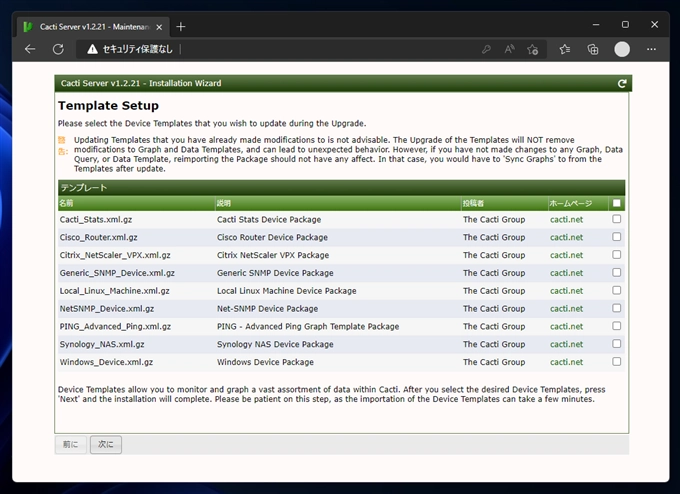The height and width of the screenshot is (494, 680).
Task: Check the Generic_SNMP_Device.xml.gz checkbox
Action: [616, 272]
